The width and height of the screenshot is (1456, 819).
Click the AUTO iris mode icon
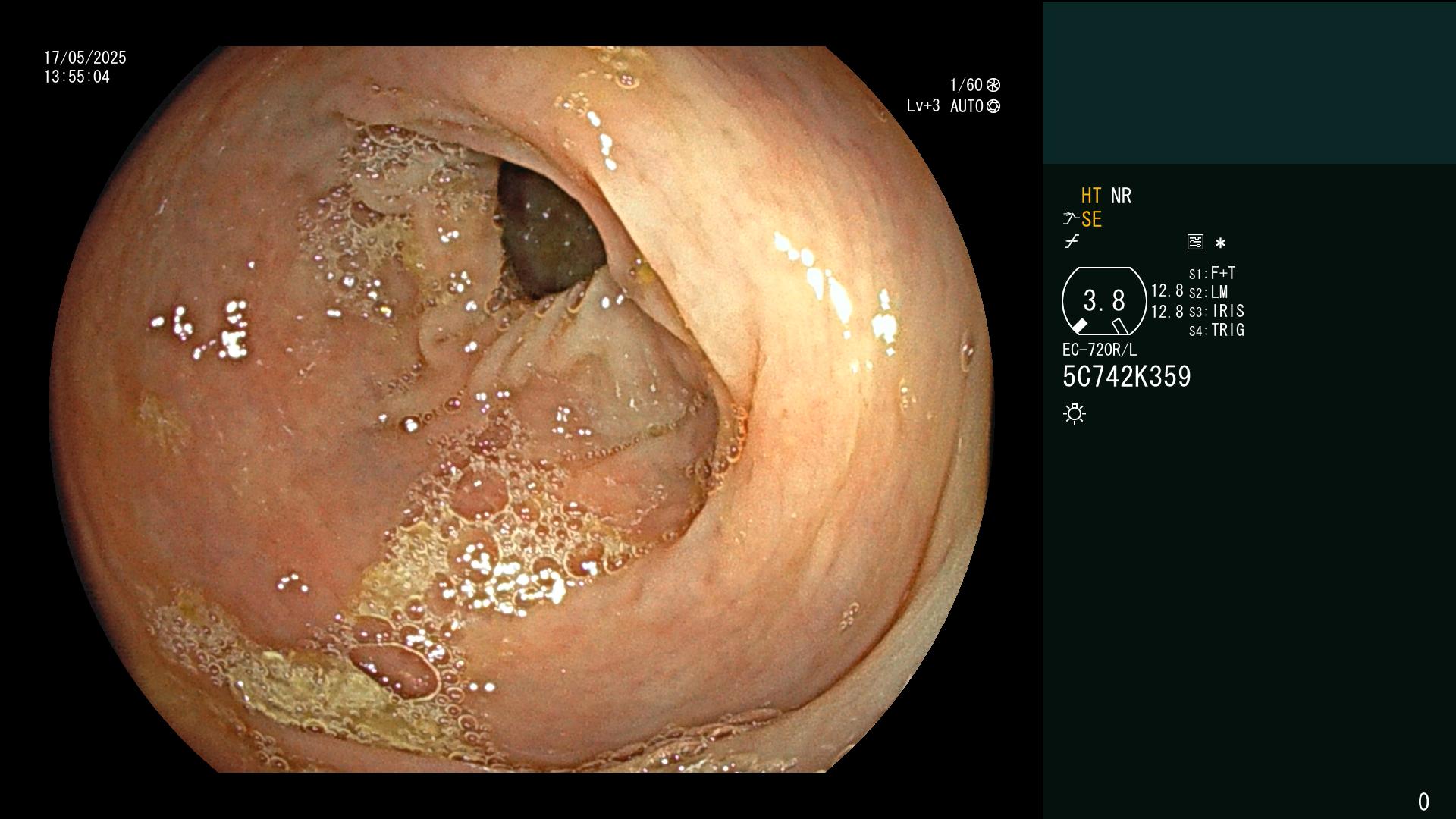[x=993, y=106]
